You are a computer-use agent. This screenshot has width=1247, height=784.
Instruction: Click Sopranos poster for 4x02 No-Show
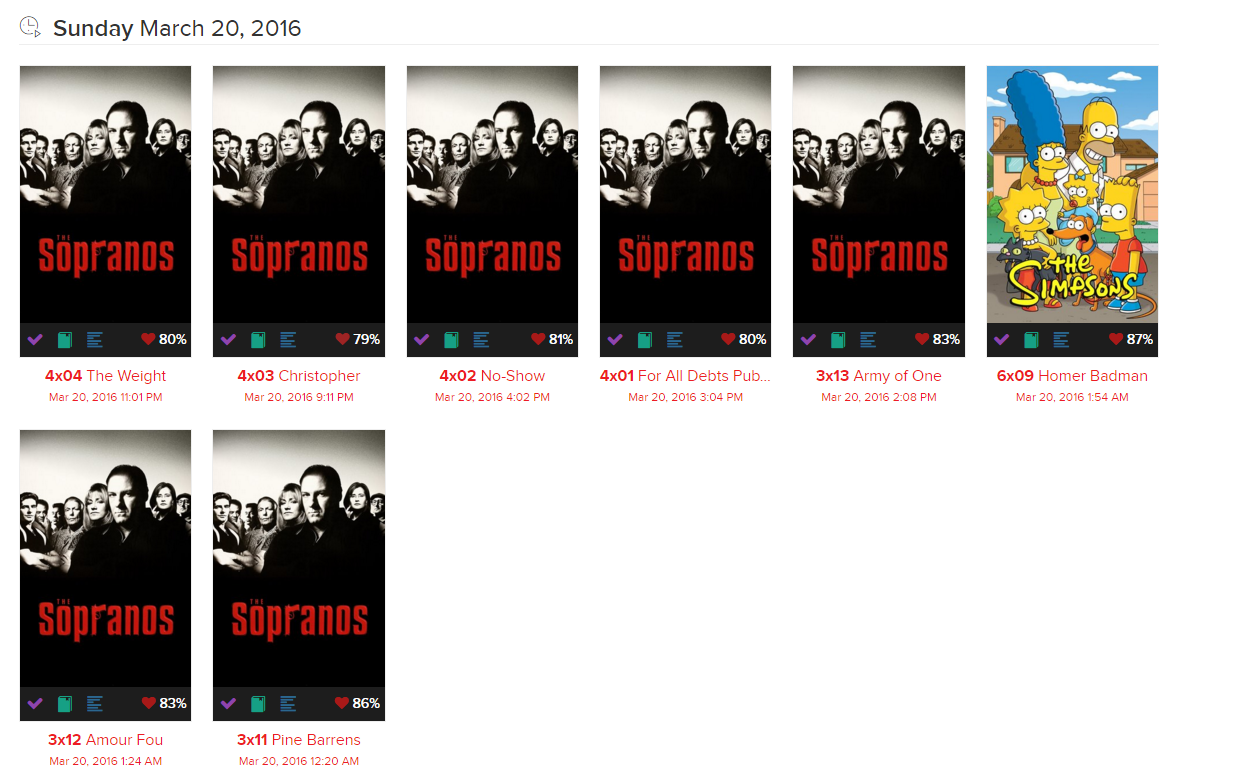[x=492, y=194]
